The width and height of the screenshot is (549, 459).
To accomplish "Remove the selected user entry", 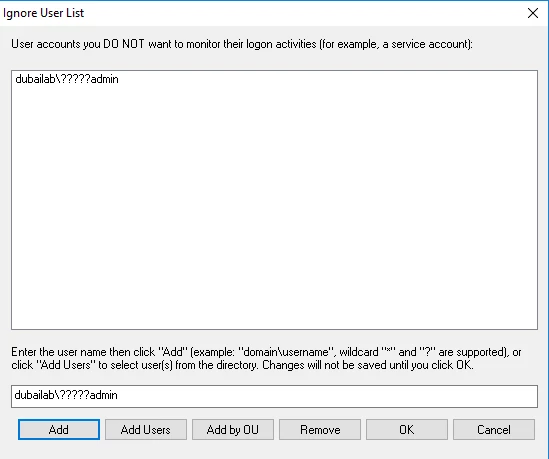I will pyautogui.click(x=320, y=429).
